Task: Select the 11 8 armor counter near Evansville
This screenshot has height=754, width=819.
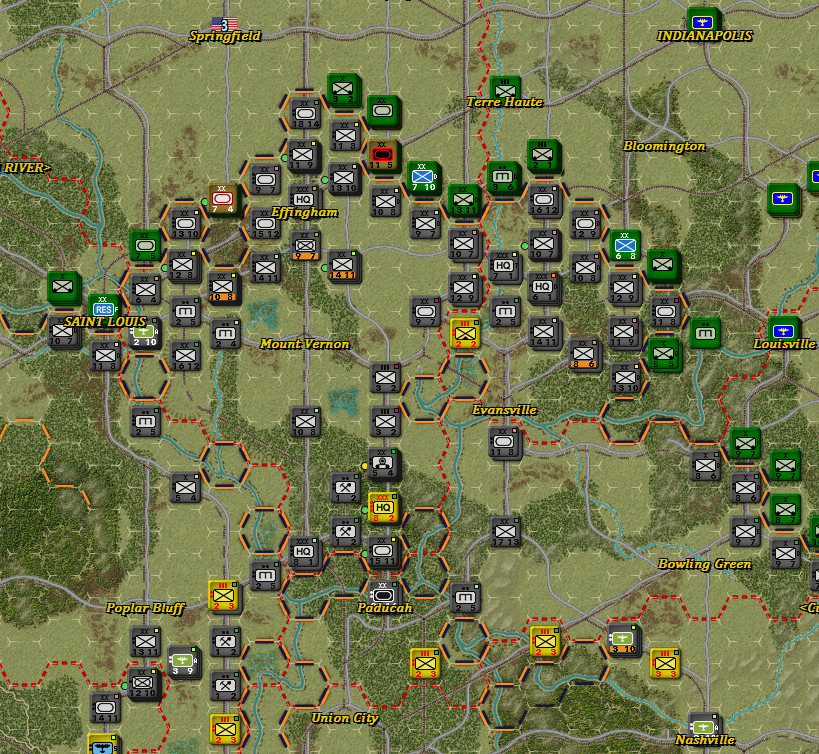Action: click(x=504, y=443)
